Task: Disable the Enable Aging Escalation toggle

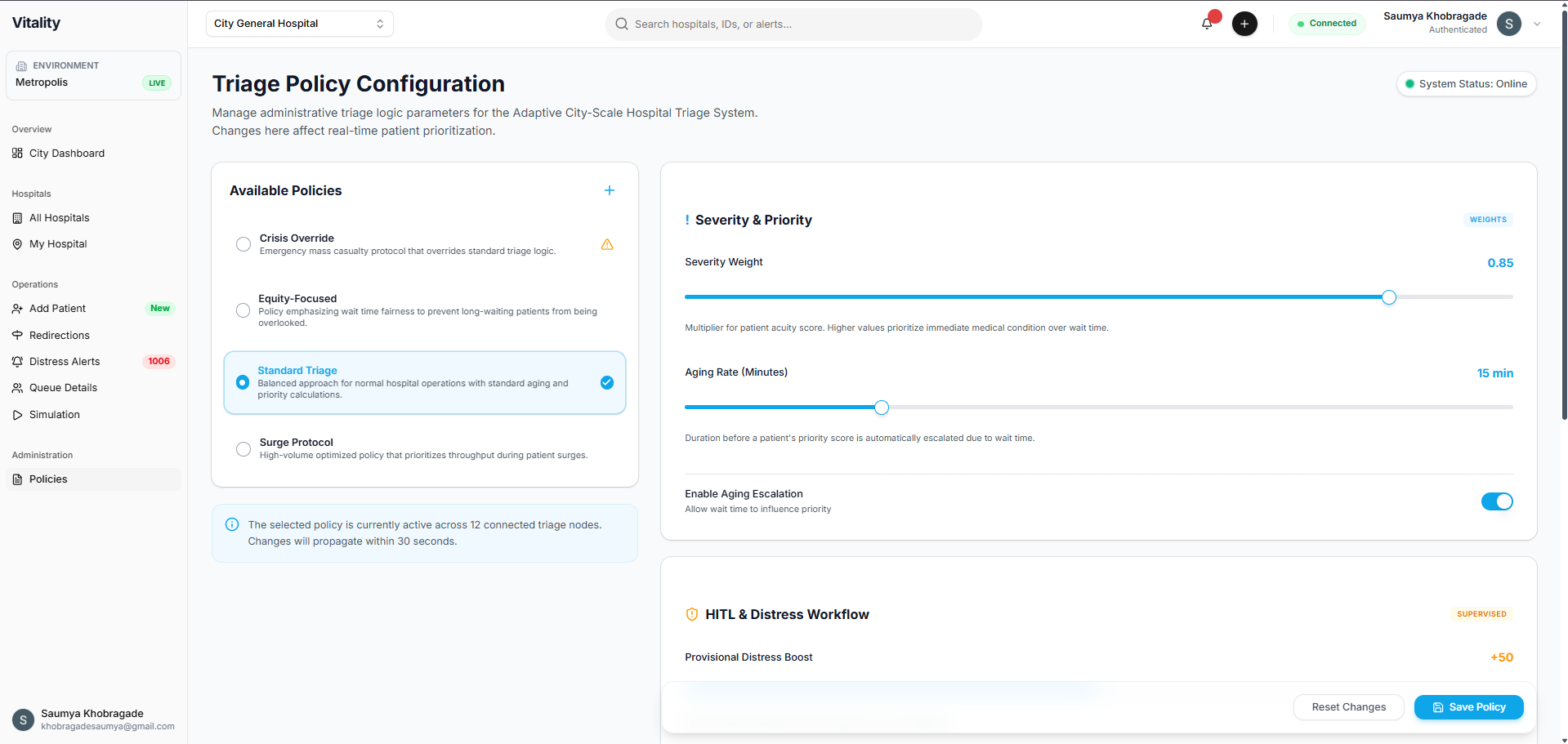Action: tap(1496, 501)
